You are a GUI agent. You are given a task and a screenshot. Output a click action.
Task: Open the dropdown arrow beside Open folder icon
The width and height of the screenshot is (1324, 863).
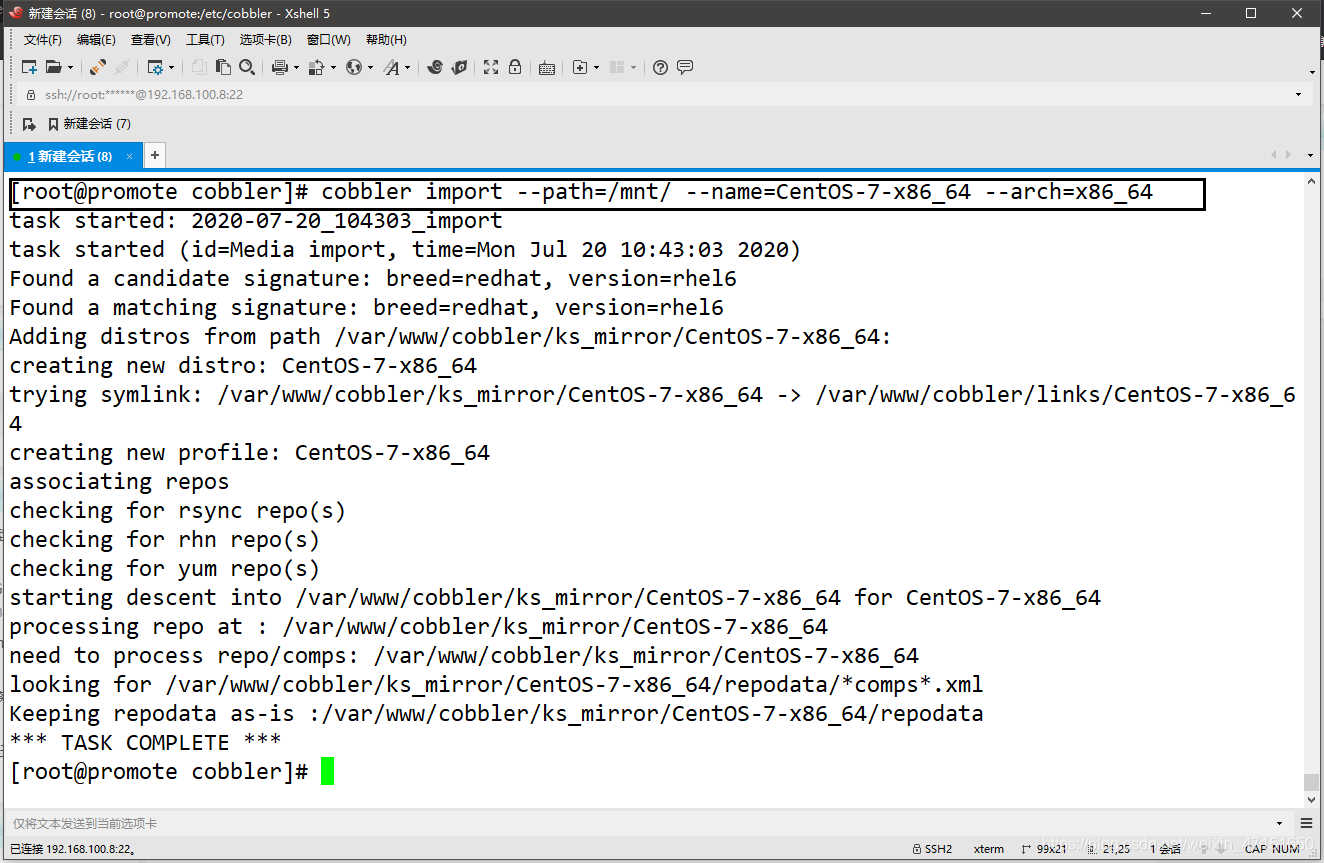pos(70,68)
